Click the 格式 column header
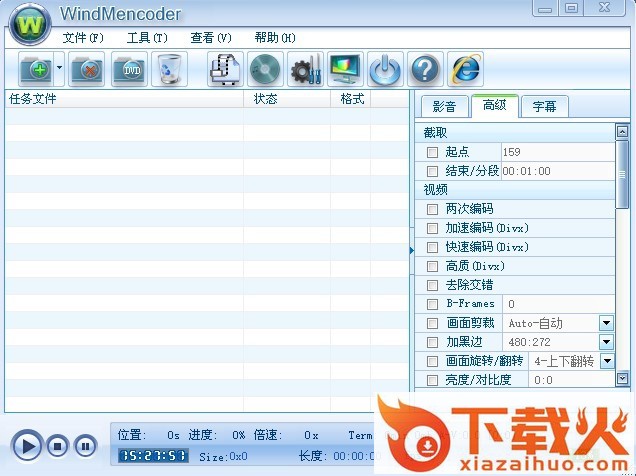The image size is (636, 476). pos(350,99)
